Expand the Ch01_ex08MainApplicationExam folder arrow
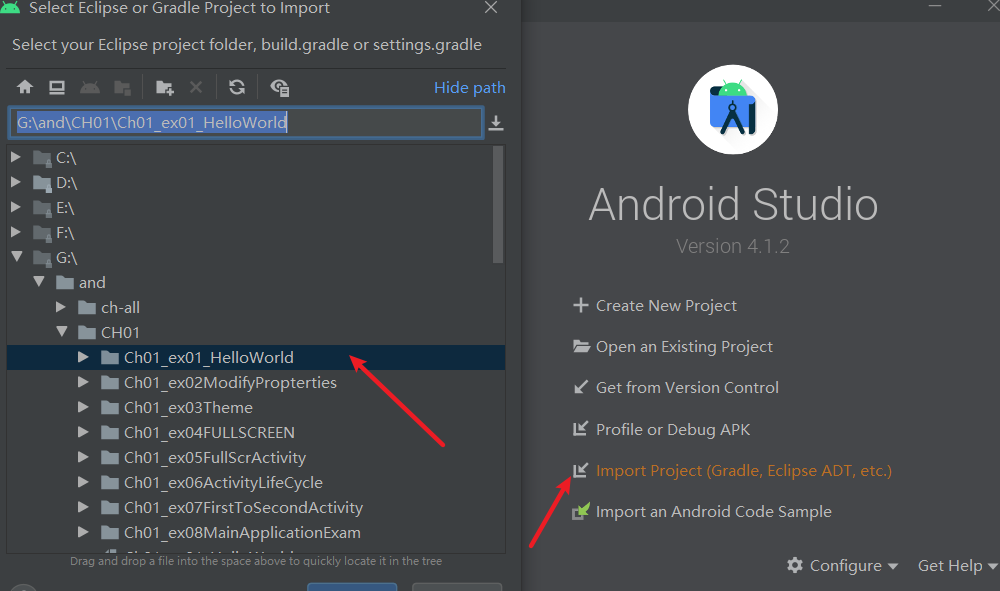The image size is (1000, 591). click(84, 532)
